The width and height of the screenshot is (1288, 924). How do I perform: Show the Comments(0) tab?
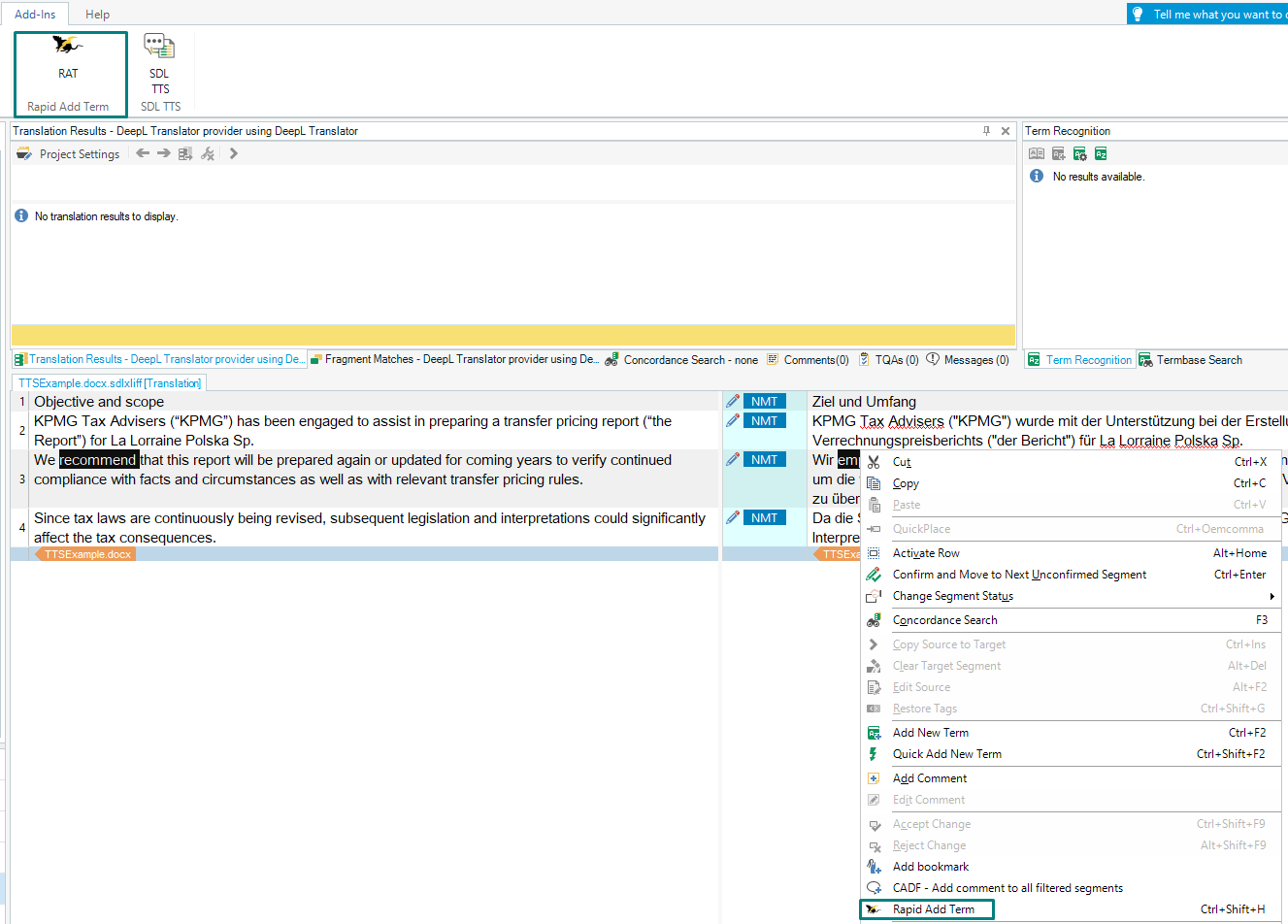[808, 359]
